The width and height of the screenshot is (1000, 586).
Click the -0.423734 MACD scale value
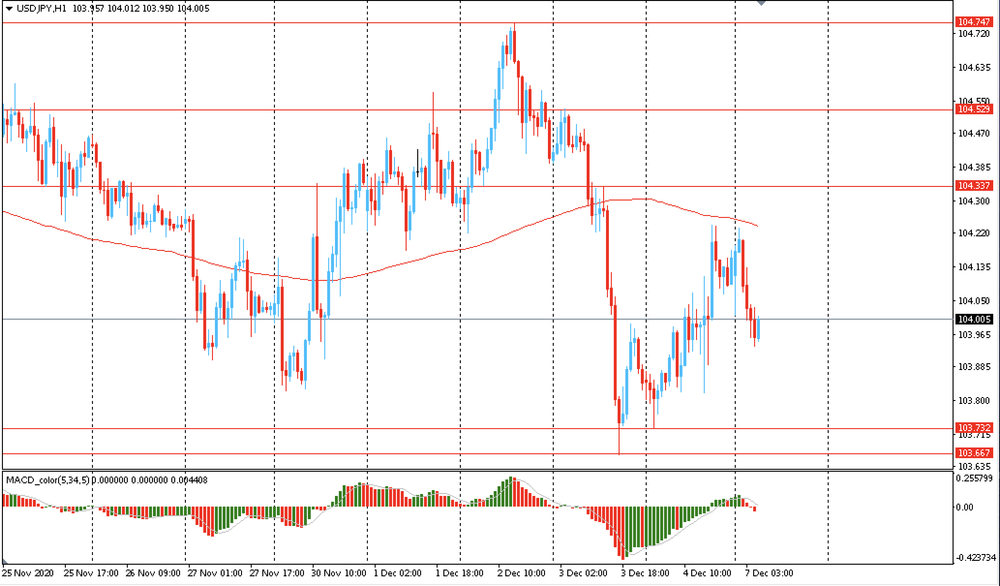click(x=974, y=558)
